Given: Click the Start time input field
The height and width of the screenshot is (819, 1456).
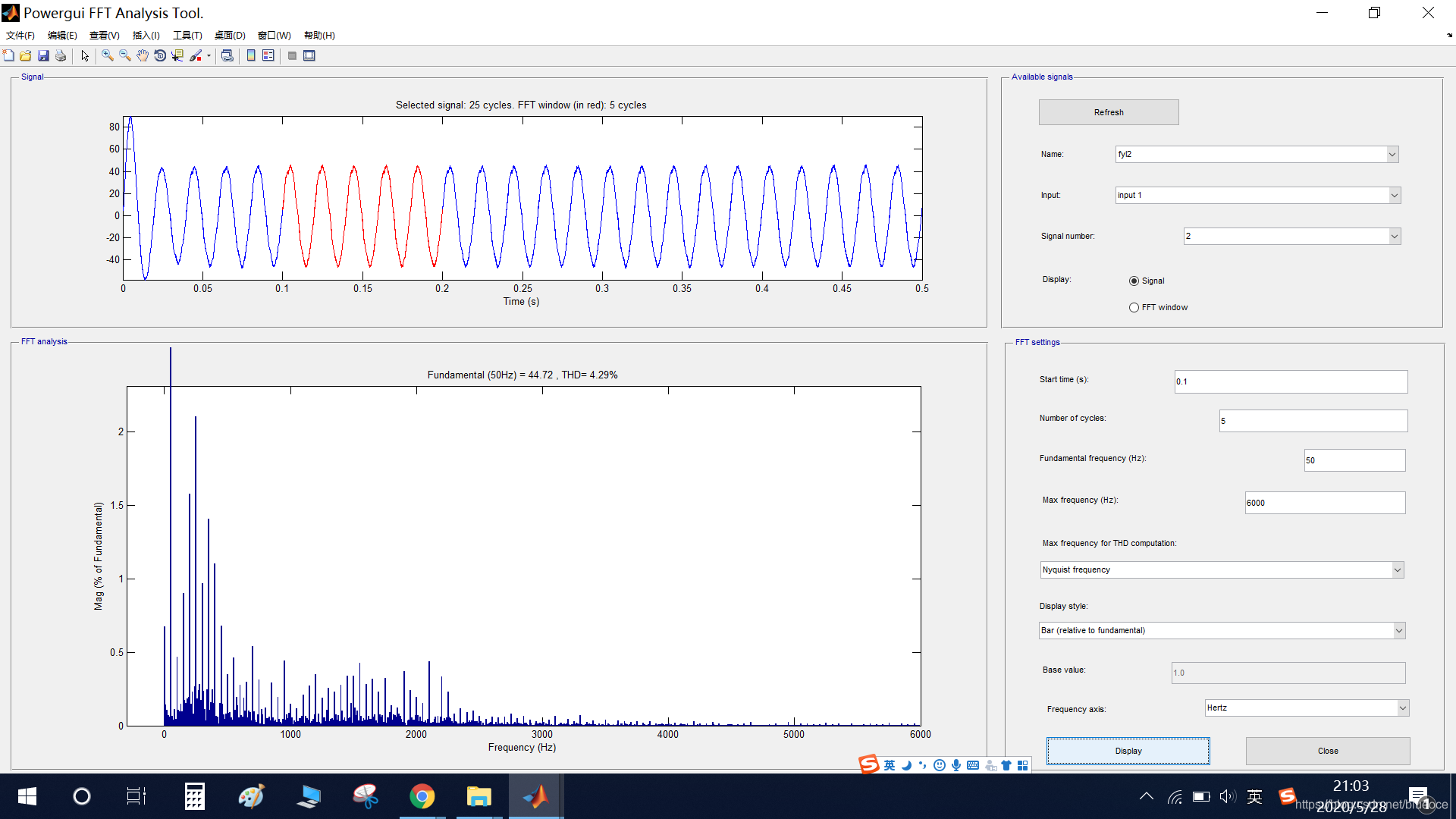Looking at the screenshot, I should pyautogui.click(x=1290, y=381).
